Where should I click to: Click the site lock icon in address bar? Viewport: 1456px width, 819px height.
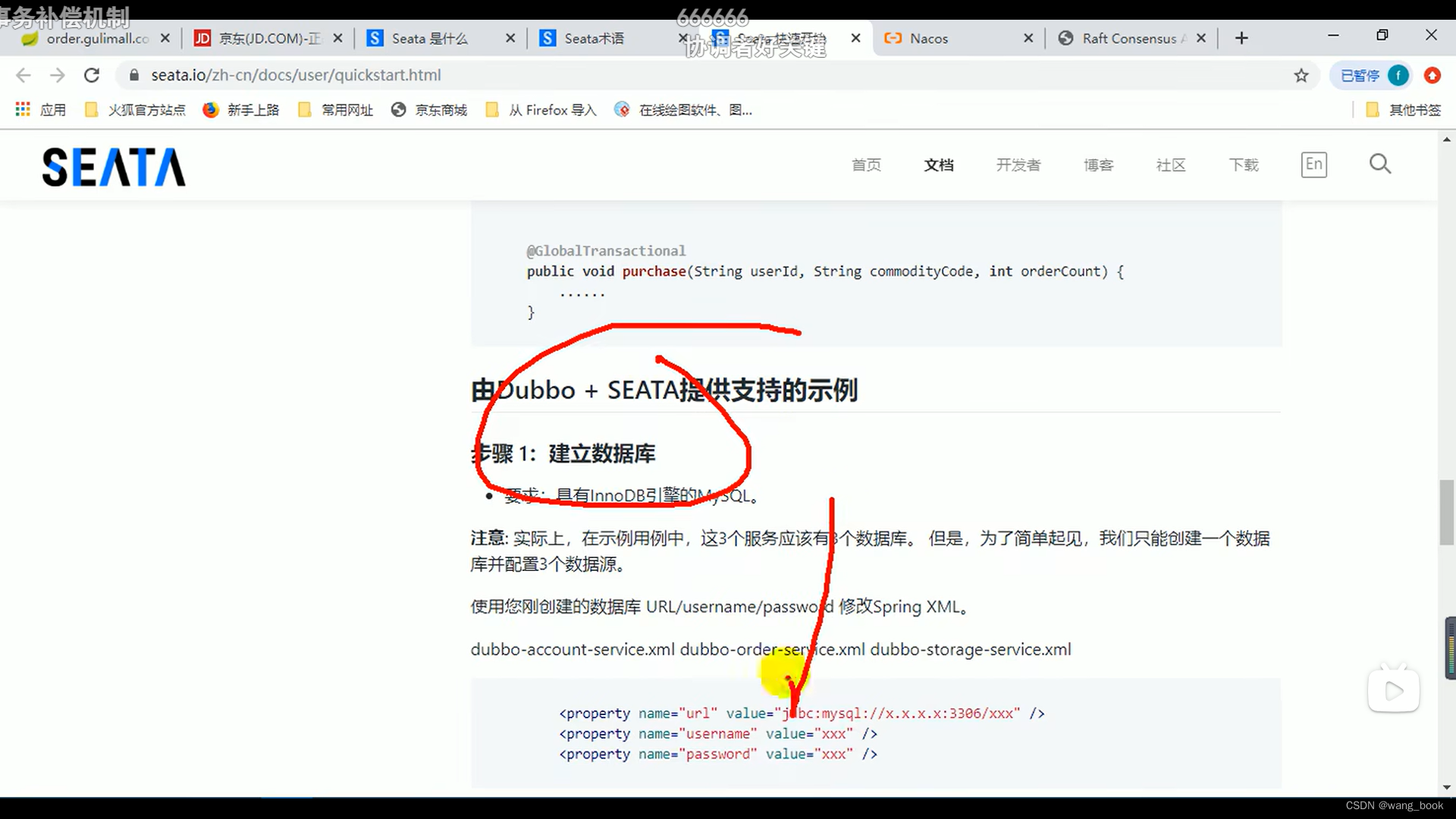[x=134, y=75]
